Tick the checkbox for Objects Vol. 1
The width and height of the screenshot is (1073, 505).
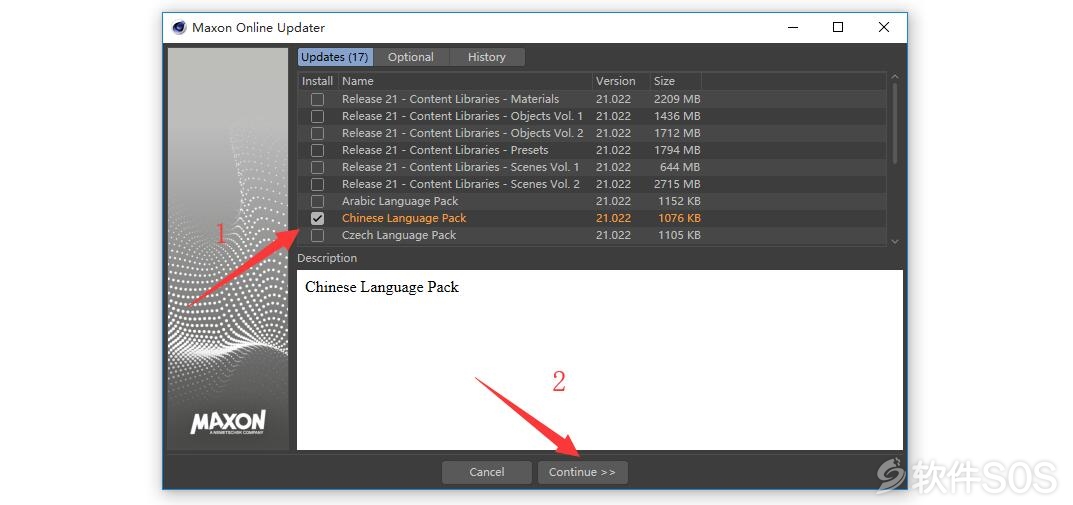click(x=318, y=116)
